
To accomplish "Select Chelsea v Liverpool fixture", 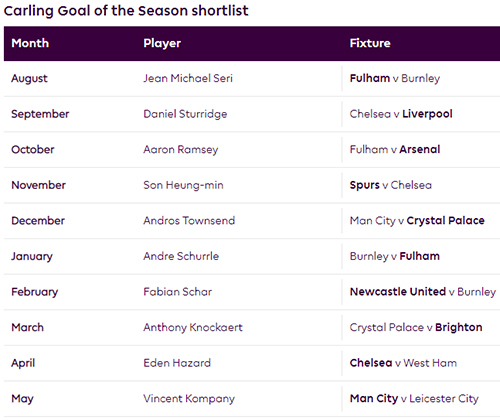I will (x=401, y=114).
